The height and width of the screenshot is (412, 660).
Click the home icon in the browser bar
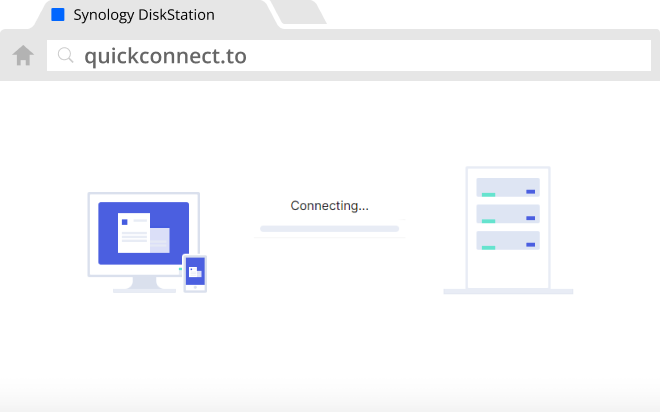tap(23, 56)
